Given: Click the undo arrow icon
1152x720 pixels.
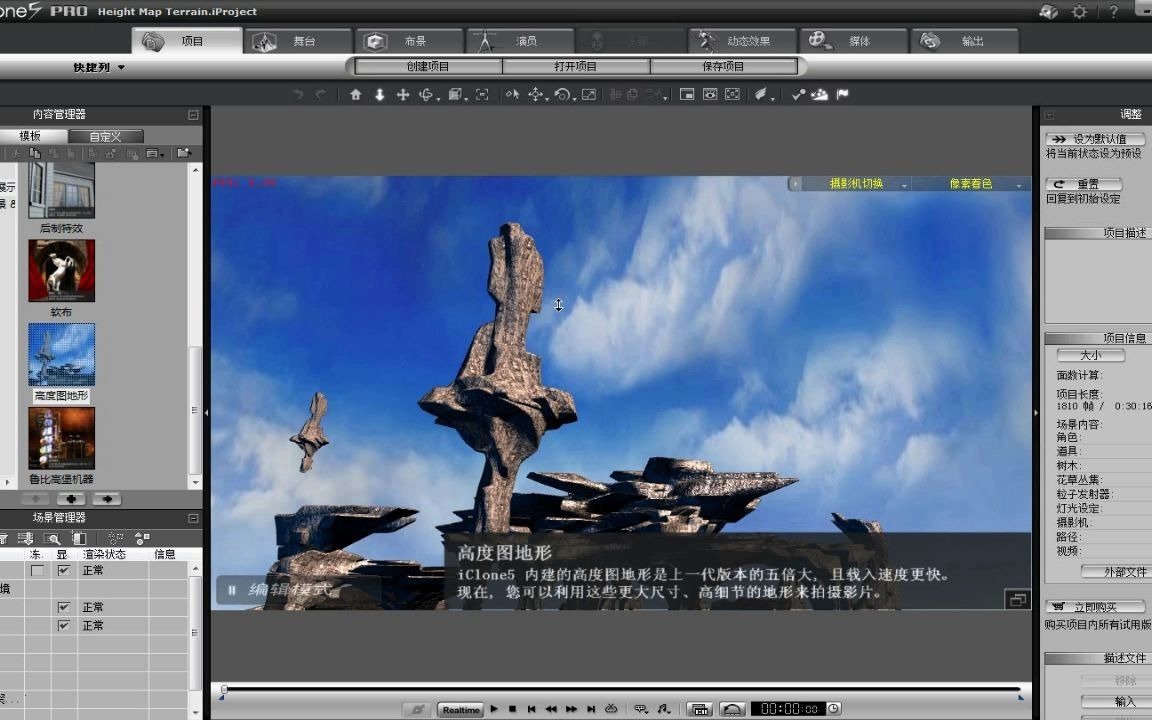Looking at the screenshot, I should pos(296,94).
